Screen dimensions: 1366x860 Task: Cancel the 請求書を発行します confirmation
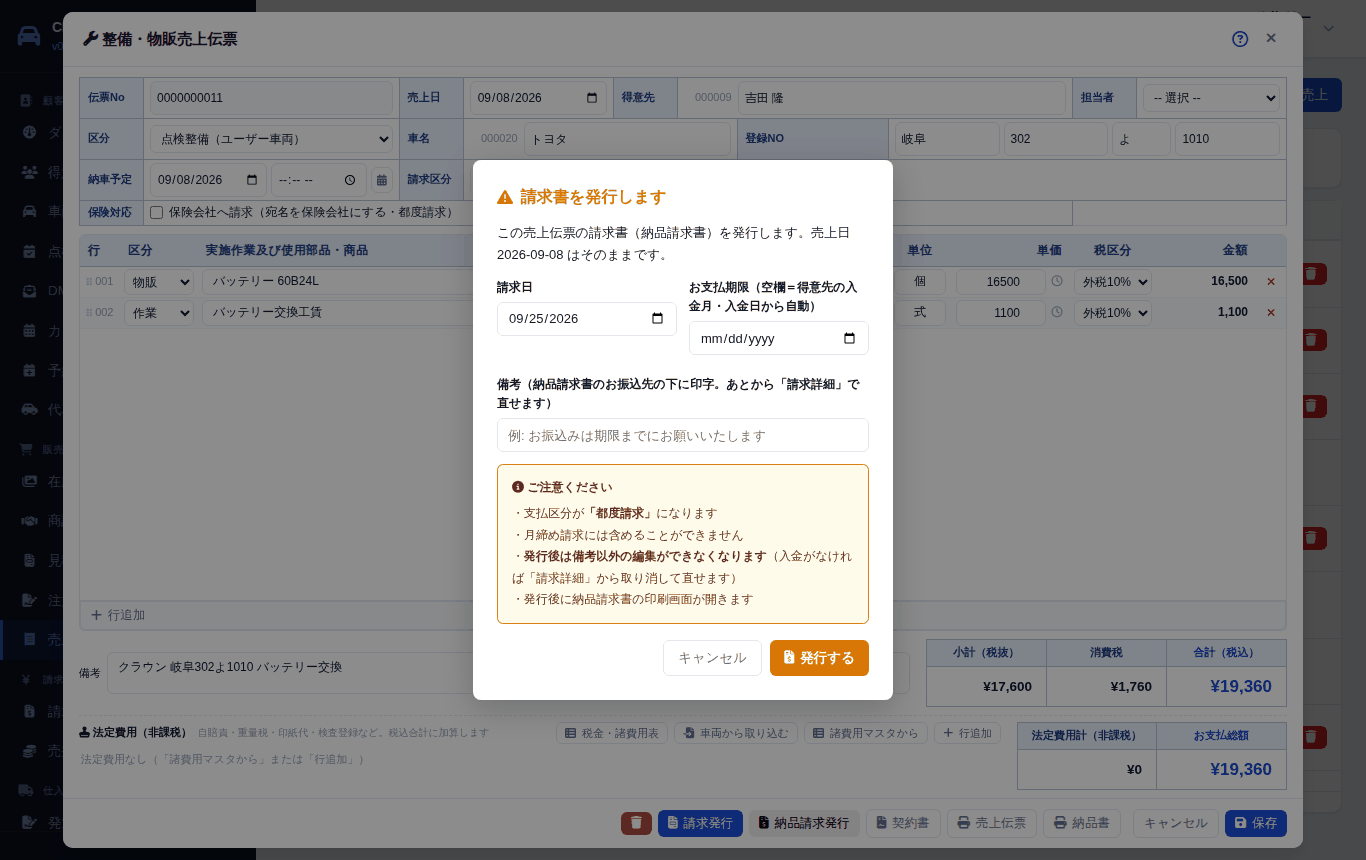712,658
